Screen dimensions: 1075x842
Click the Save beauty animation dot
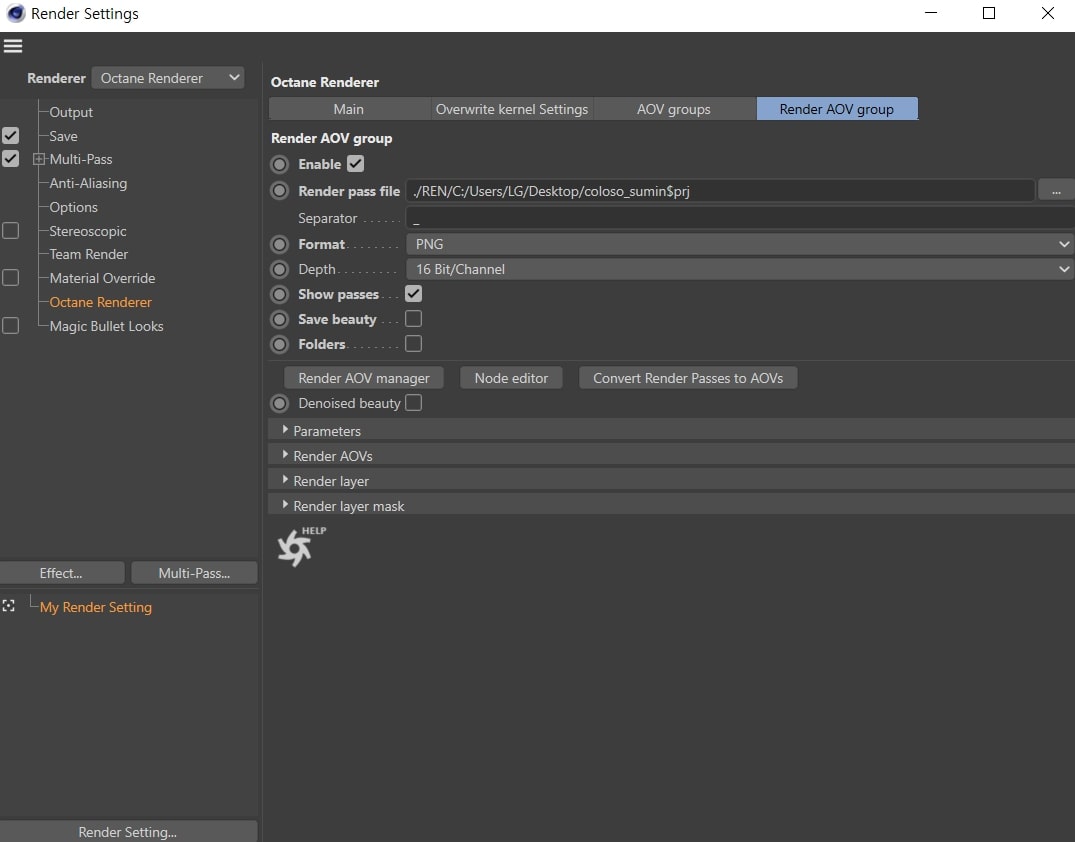(280, 320)
